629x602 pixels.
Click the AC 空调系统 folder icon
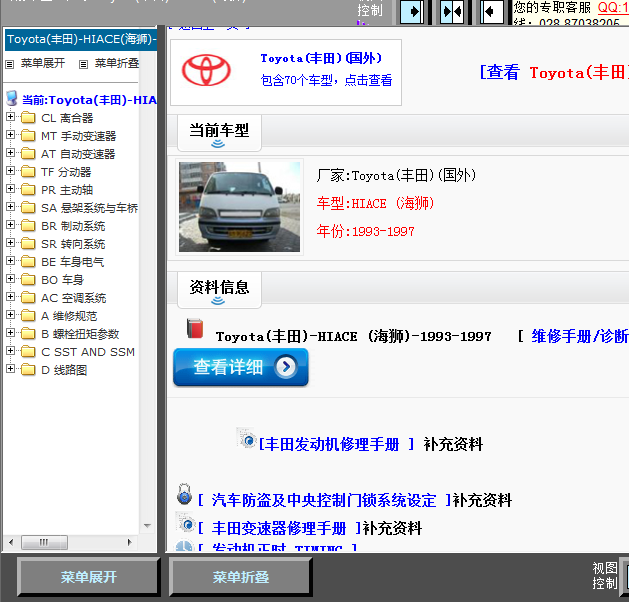pos(28,298)
